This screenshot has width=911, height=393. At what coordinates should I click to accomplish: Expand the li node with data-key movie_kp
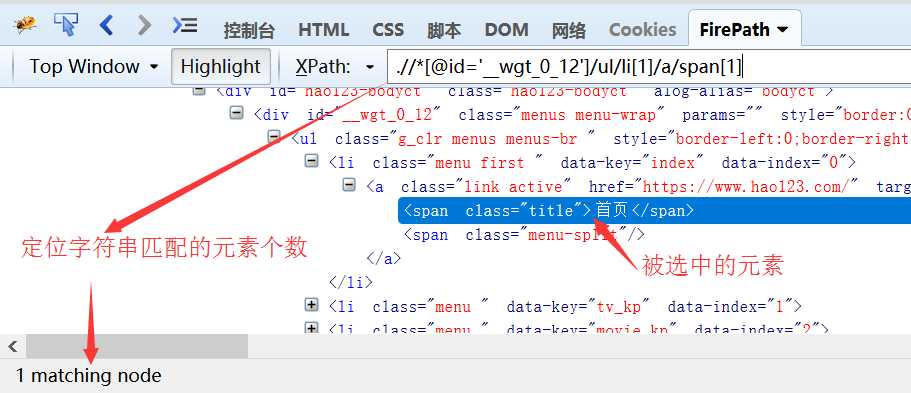click(x=312, y=328)
